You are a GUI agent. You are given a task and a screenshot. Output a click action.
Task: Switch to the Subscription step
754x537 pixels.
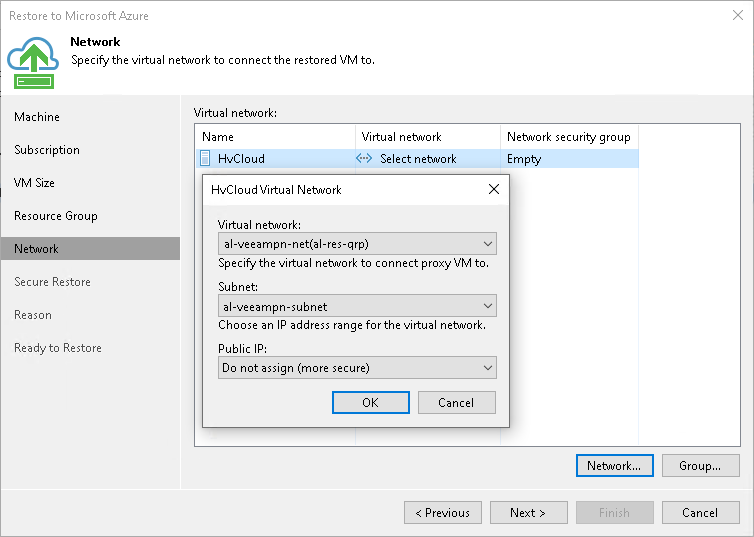pyautogui.click(x=47, y=150)
